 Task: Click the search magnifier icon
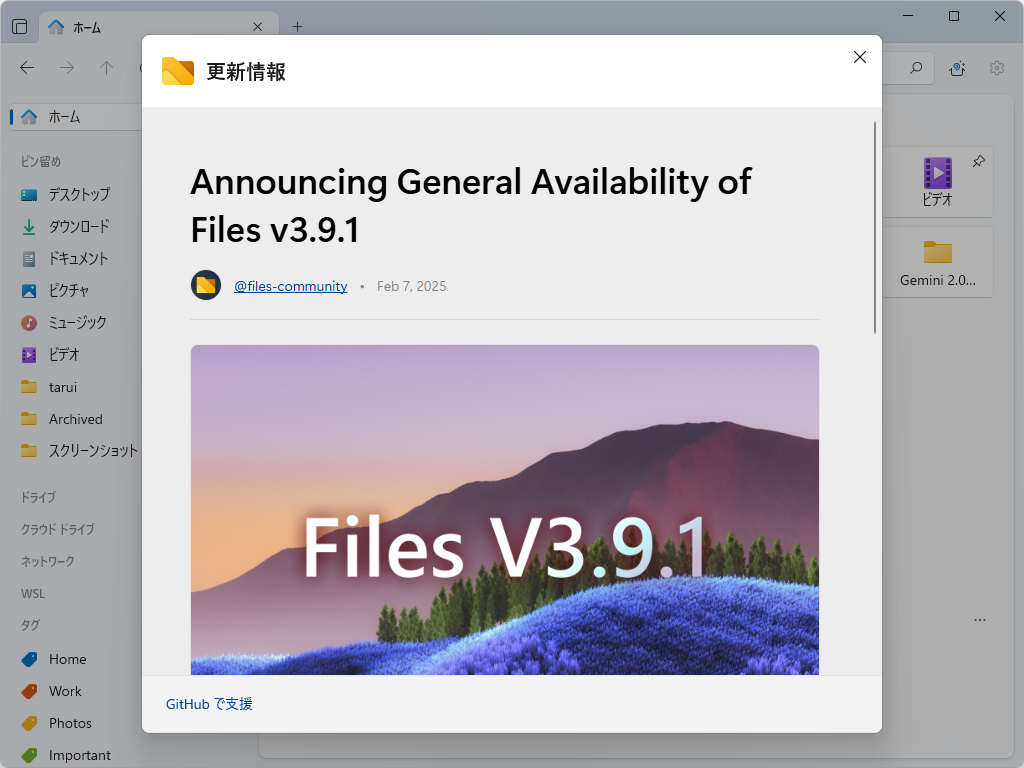coord(916,68)
